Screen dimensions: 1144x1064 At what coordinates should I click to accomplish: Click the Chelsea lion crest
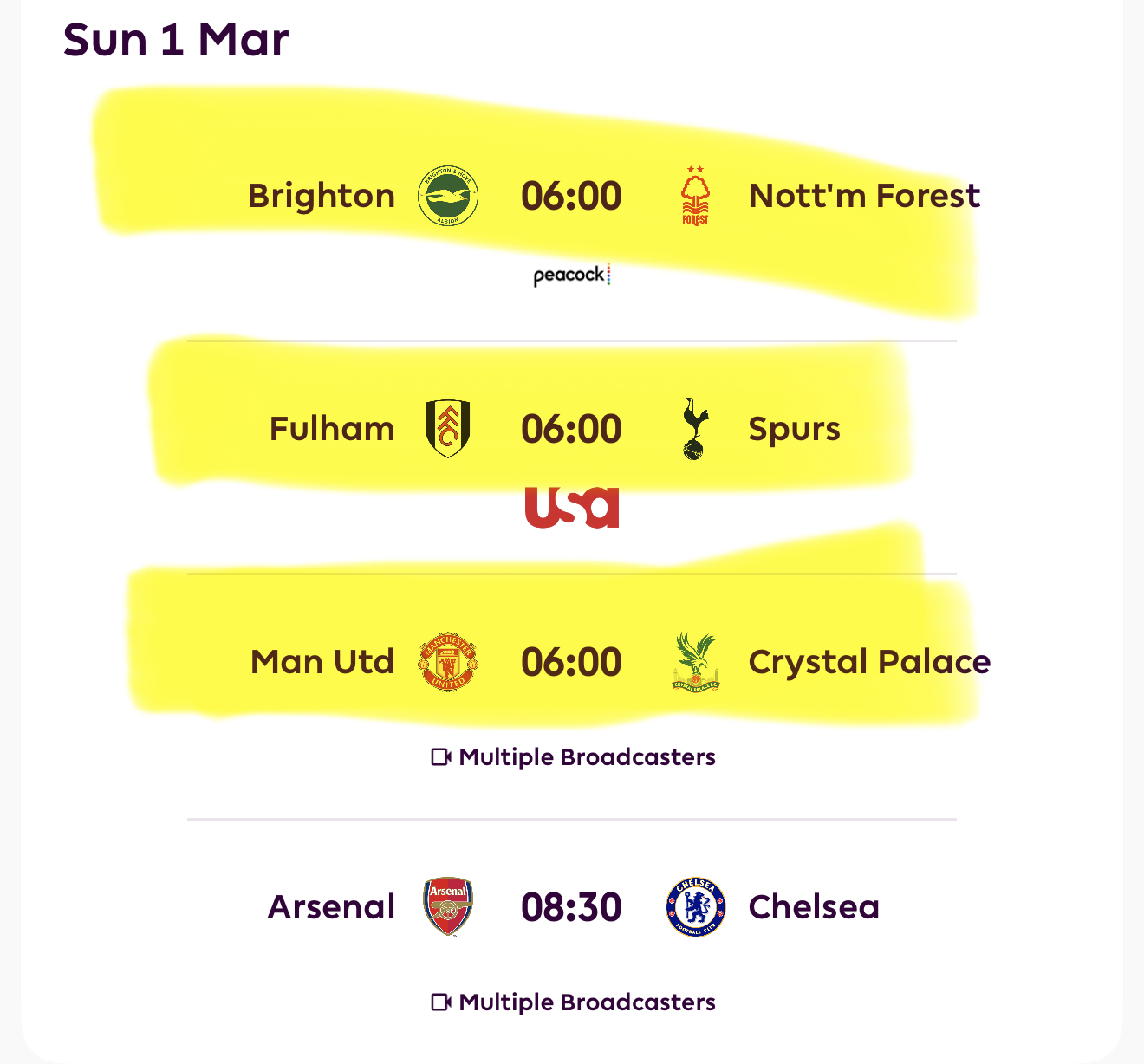click(695, 907)
